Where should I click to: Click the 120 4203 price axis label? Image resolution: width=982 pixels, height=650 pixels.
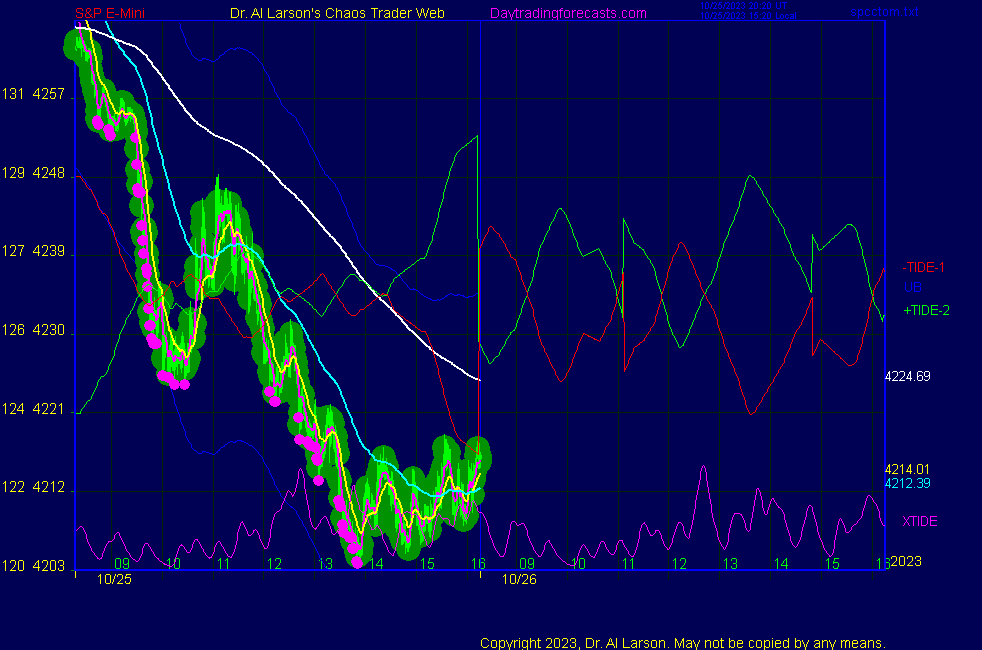[x=34, y=567]
